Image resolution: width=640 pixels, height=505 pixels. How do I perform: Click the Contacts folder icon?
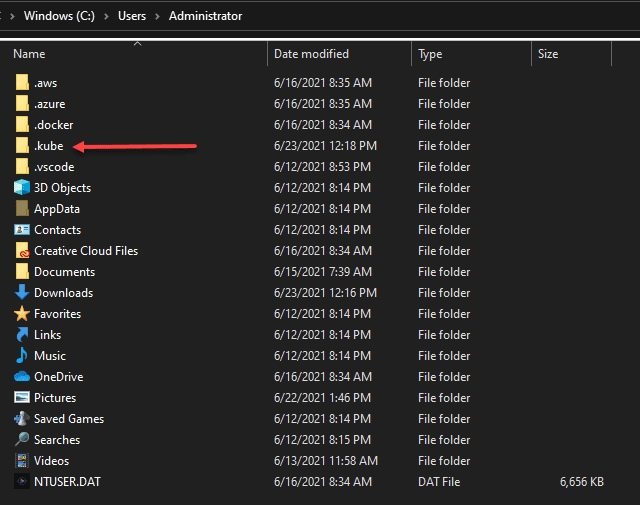click(22, 230)
